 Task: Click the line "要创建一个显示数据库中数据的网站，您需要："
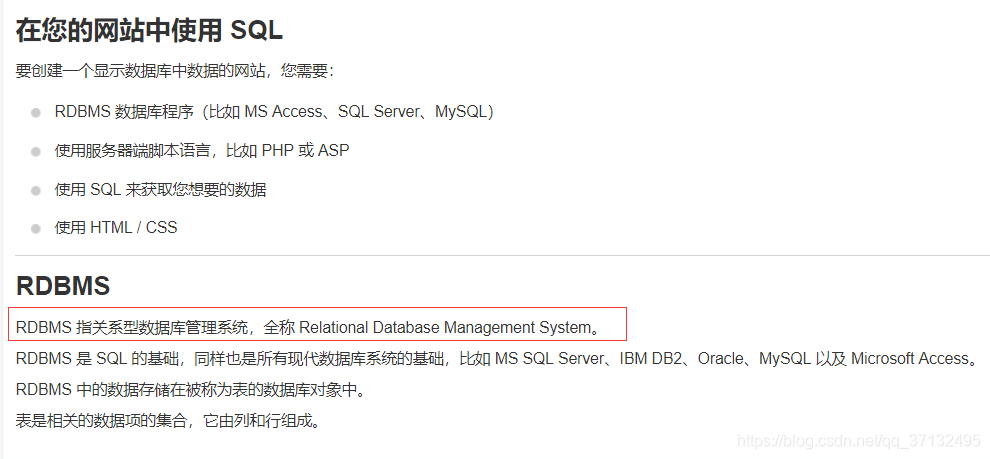pos(175,71)
